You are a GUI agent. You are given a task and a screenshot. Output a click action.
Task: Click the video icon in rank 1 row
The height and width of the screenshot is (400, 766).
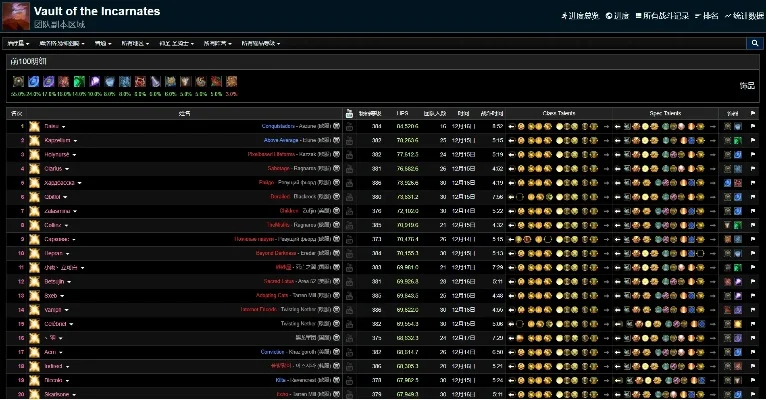pos(349,126)
